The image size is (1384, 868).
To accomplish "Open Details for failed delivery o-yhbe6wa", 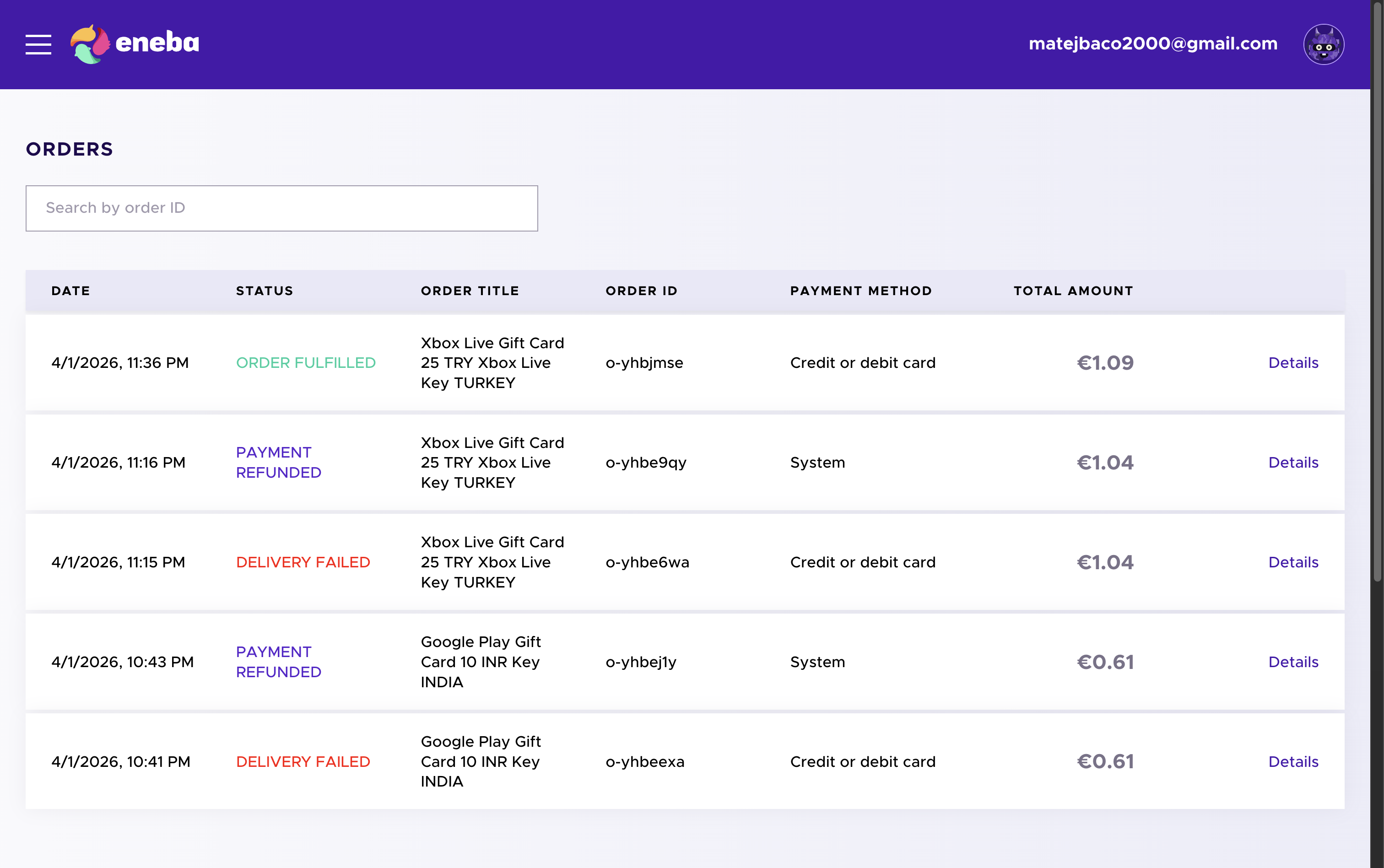I will [x=1293, y=562].
